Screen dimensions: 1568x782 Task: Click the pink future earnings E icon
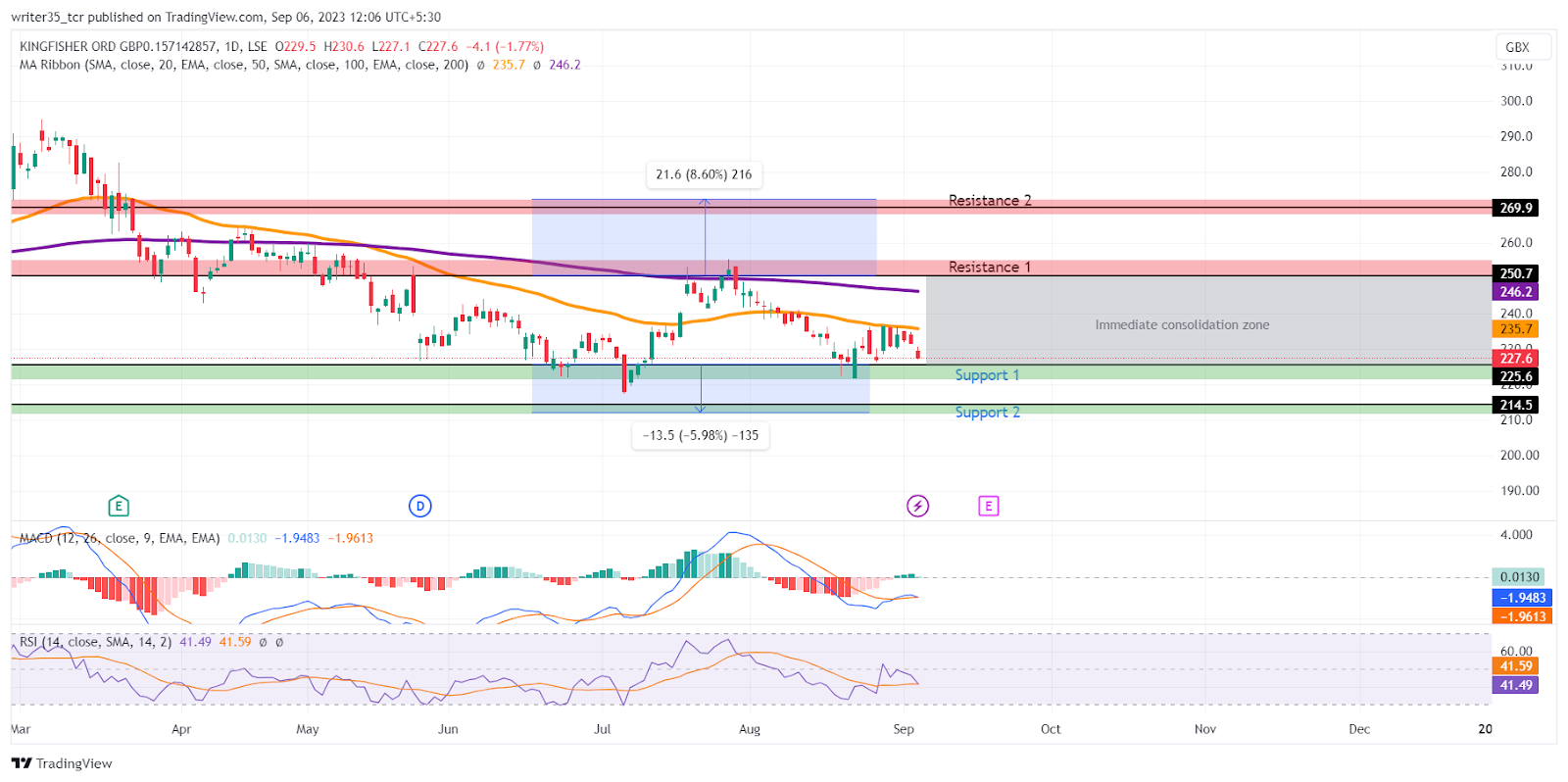pos(988,506)
